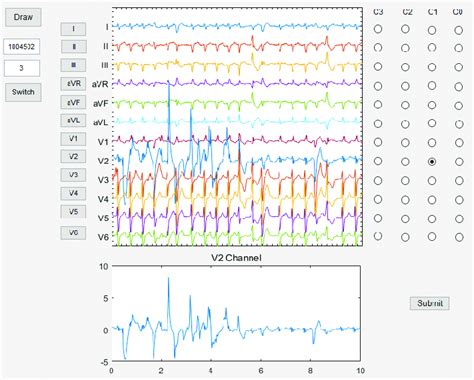
Task: Rate V1 lead as C3
Action: pyautogui.click(x=378, y=142)
